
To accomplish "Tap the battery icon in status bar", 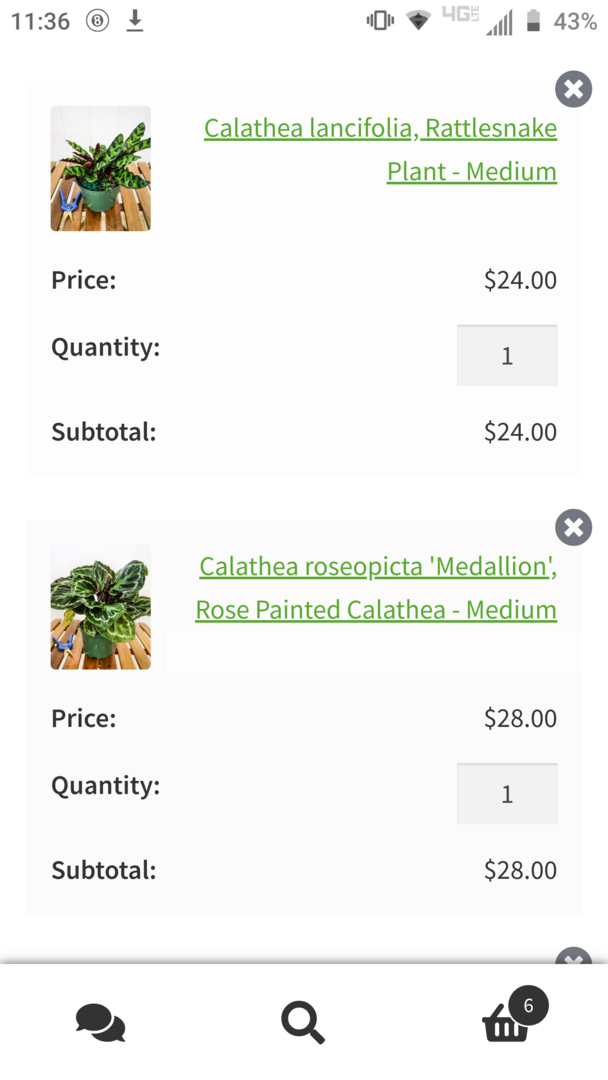I will click(534, 21).
